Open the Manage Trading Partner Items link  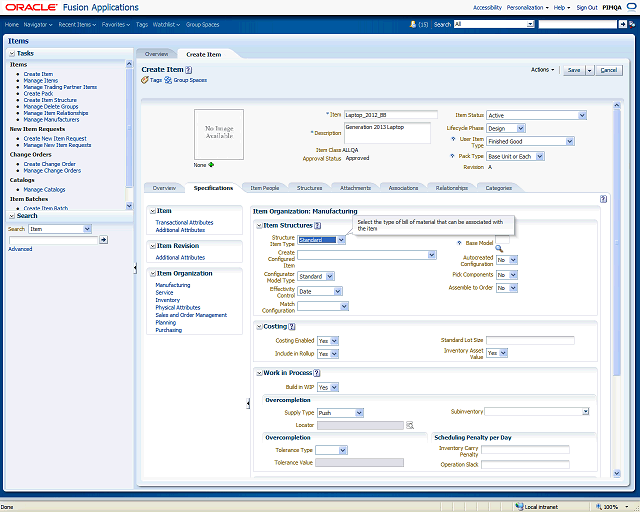(60, 87)
